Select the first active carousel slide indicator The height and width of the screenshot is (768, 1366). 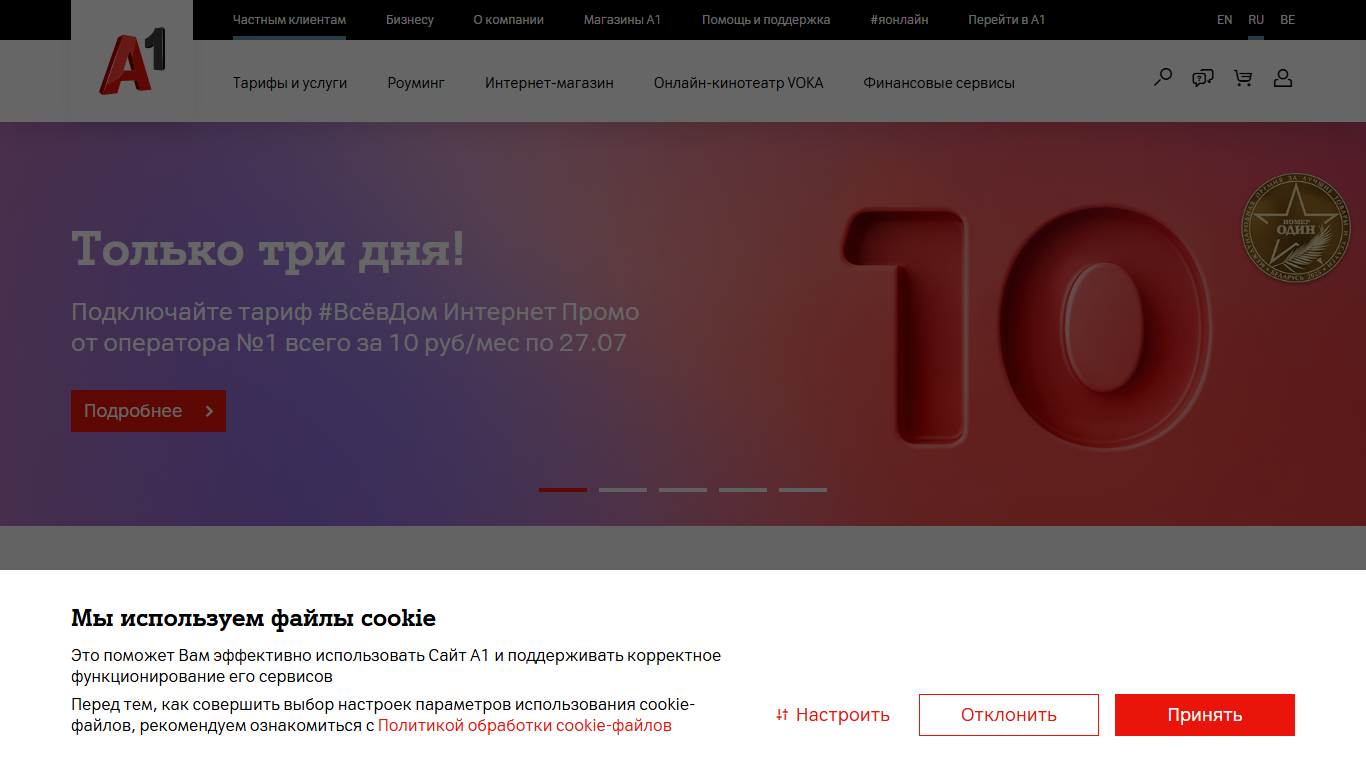point(563,490)
